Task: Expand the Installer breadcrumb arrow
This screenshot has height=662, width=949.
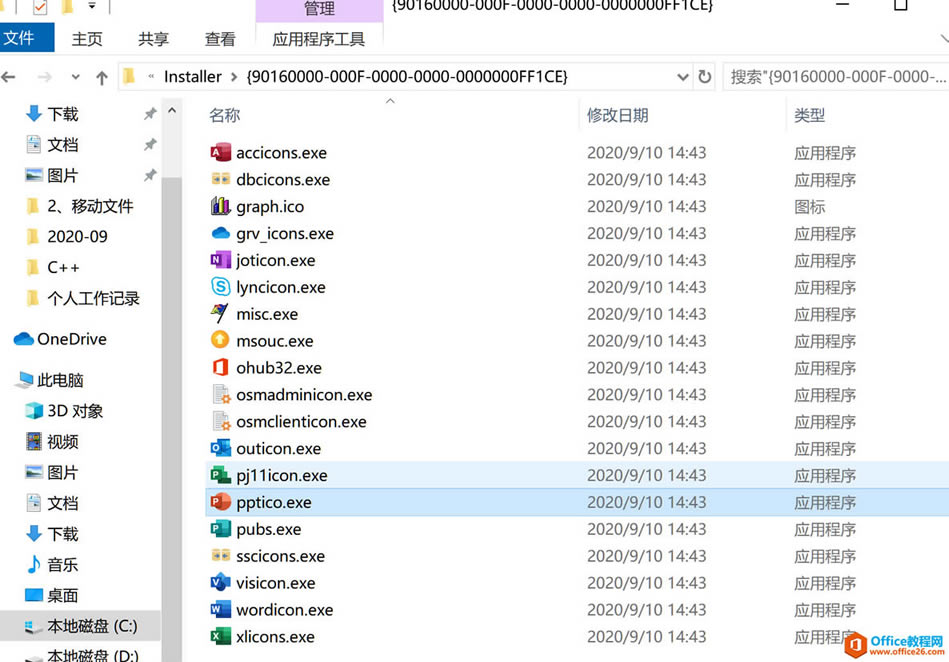Action: tap(234, 77)
